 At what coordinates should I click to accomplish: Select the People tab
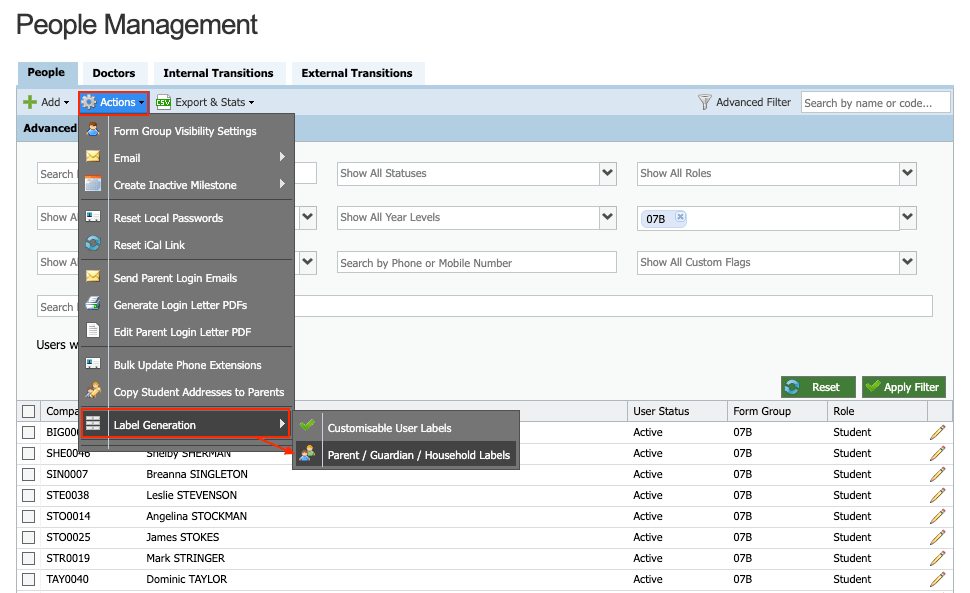click(x=46, y=73)
